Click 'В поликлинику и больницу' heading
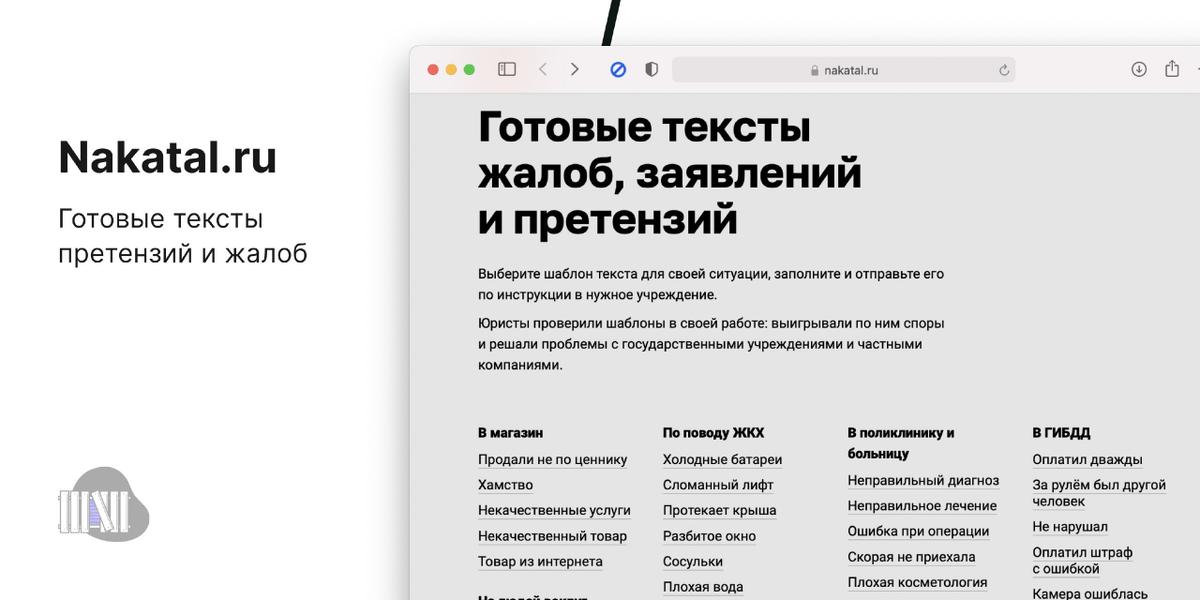Viewport: 1200px width, 600px height. pos(901,443)
